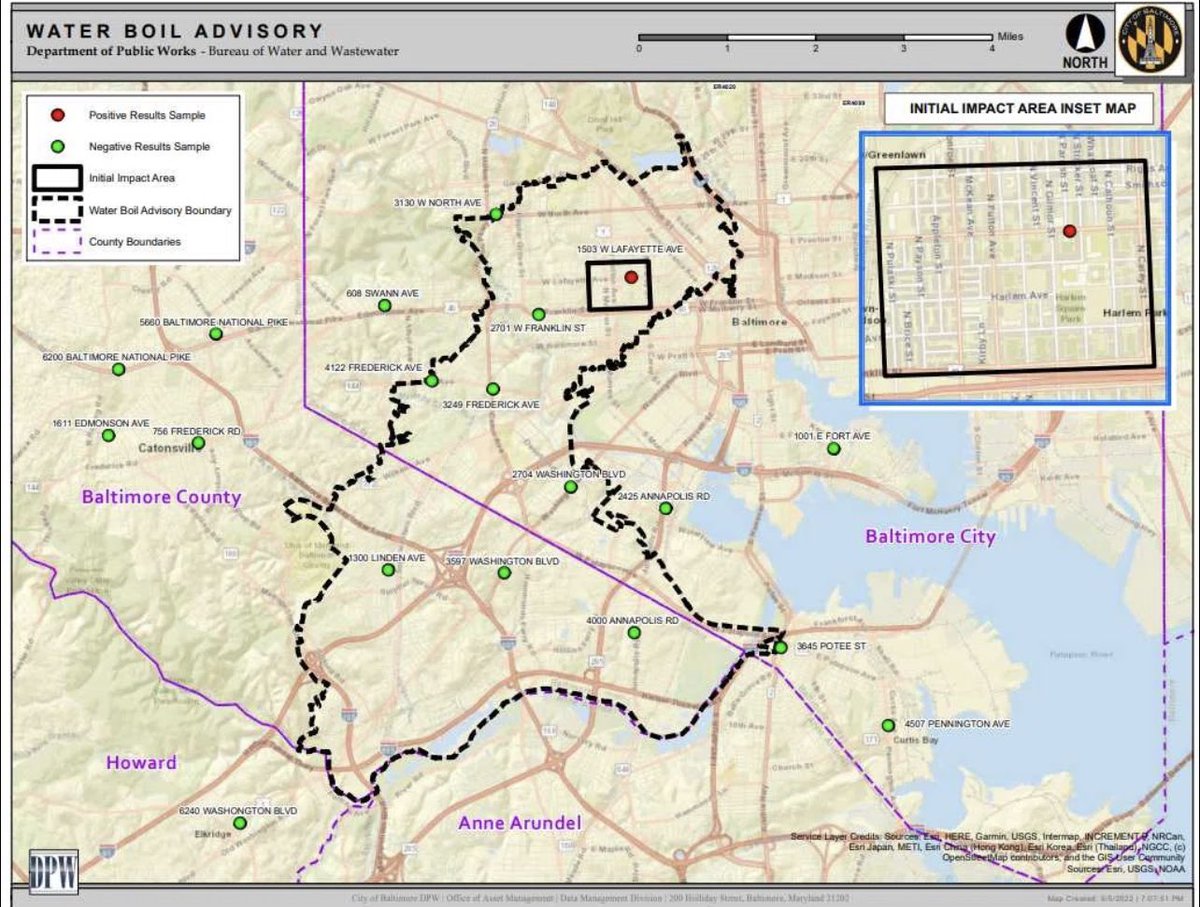
Task: Click the 6200 Baltimore National Pike green dot
Action: 119,369
